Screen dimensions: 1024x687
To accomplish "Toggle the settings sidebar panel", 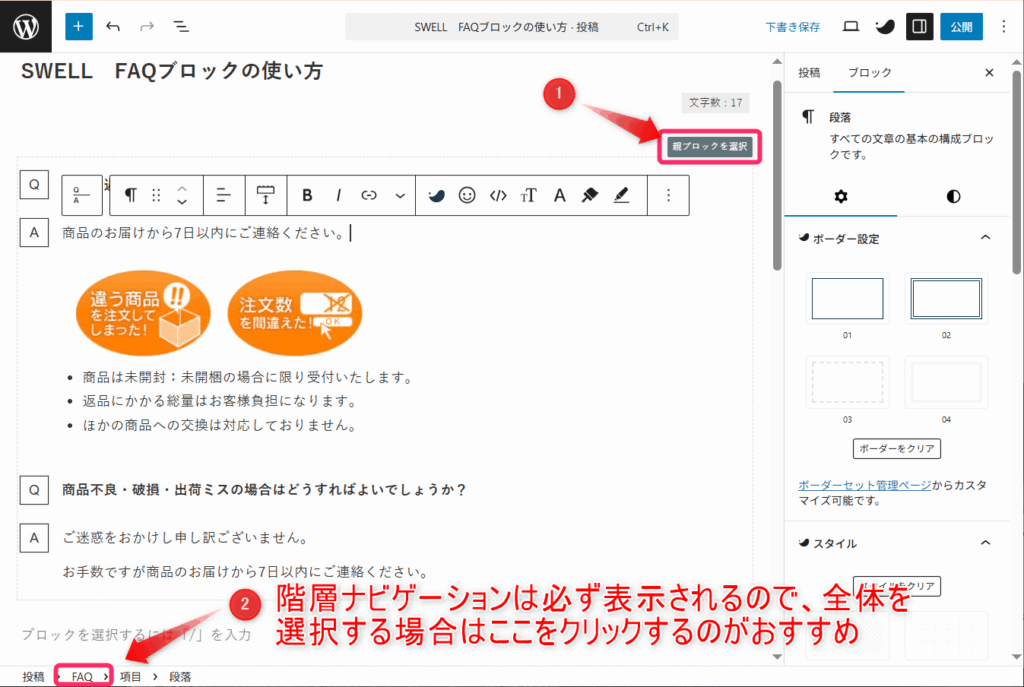I will pos(919,26).
